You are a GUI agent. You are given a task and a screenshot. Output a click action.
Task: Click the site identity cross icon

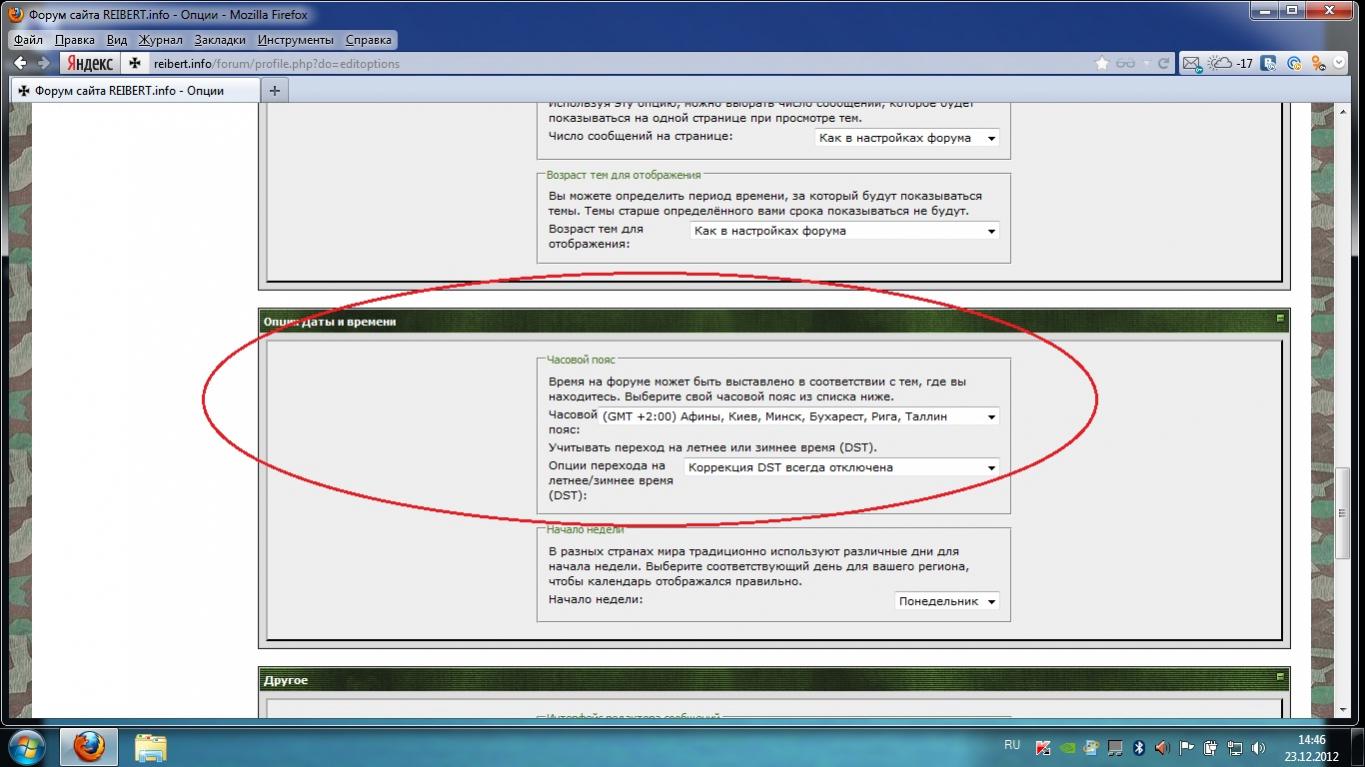pyautogui.click(x=136, y=63)
